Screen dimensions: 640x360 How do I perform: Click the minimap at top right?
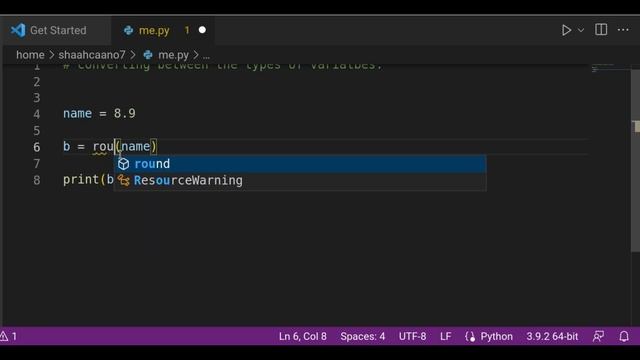[610, 69]
